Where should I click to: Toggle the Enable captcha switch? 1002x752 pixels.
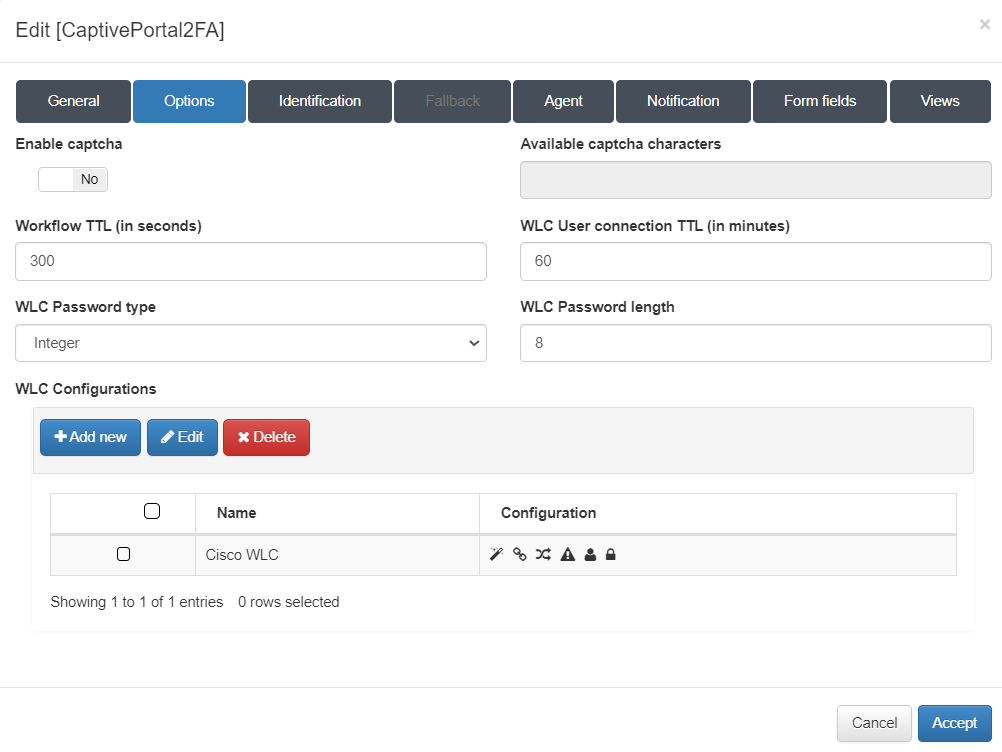coord(73,179)
